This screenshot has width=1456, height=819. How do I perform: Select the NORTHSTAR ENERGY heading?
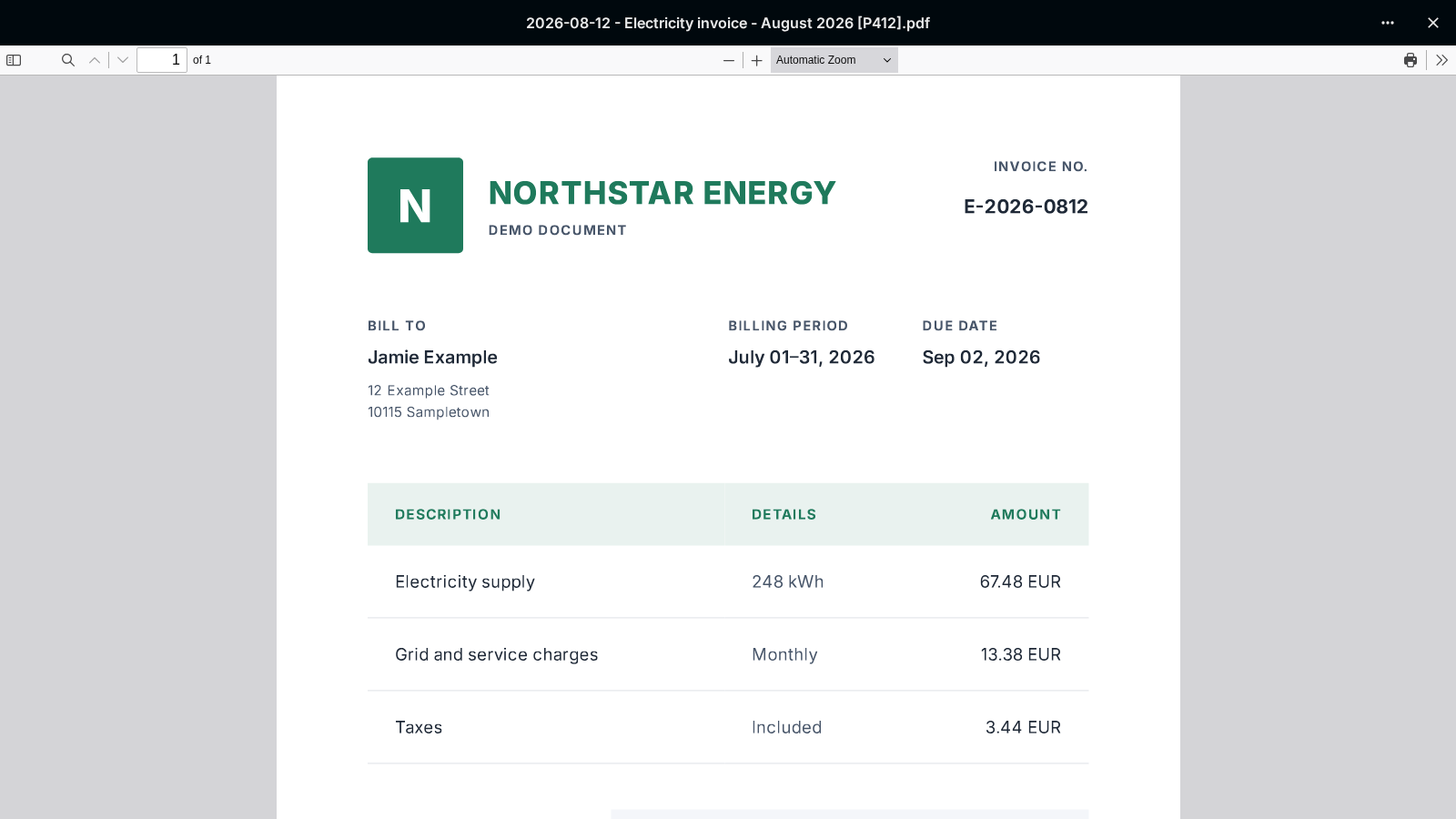(x=662, y=193)
